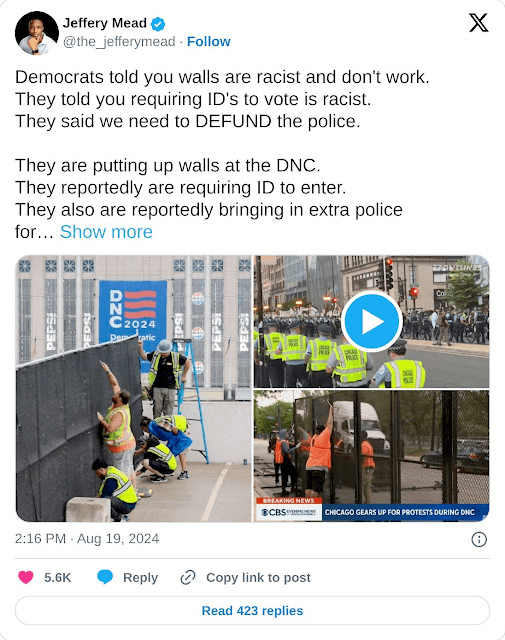
Task: Open the post info circle icon
Action: coord(479,539)
